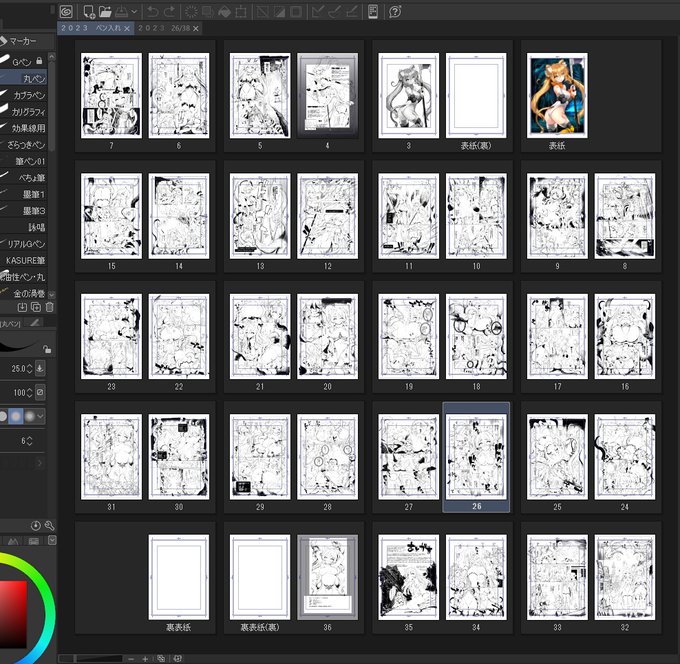680x664 pixels.
Task: Expand the dropdown arrow next to Save
Action: [x=134, y=12]
